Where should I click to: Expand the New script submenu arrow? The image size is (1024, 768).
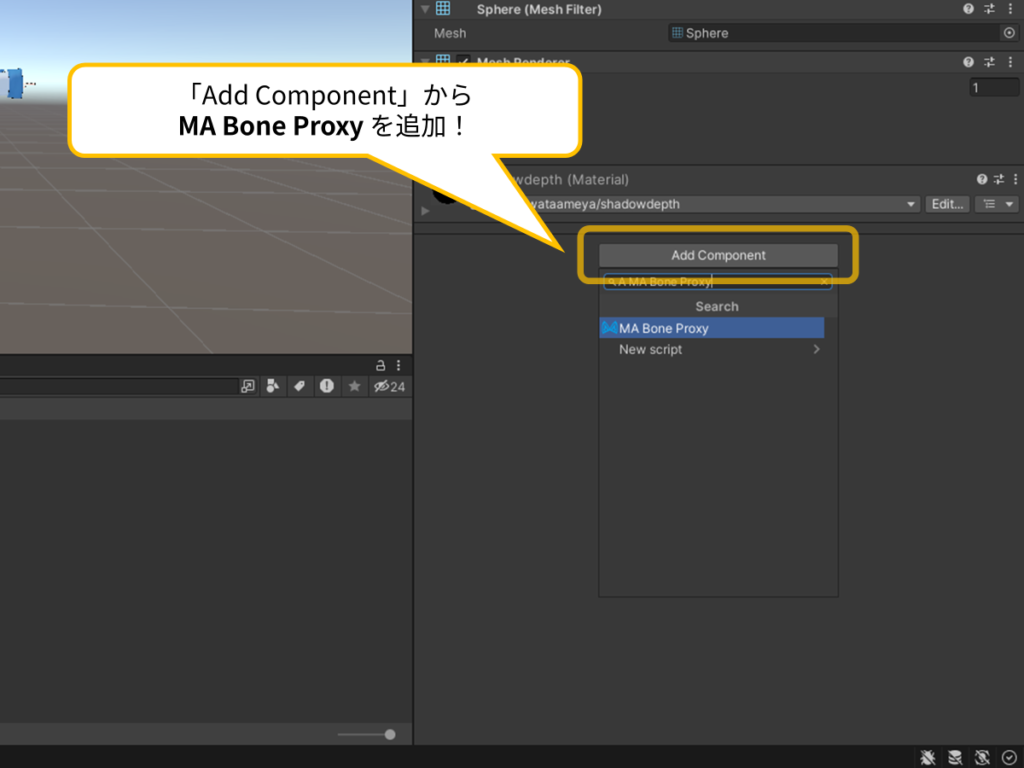tap(816, 350)
